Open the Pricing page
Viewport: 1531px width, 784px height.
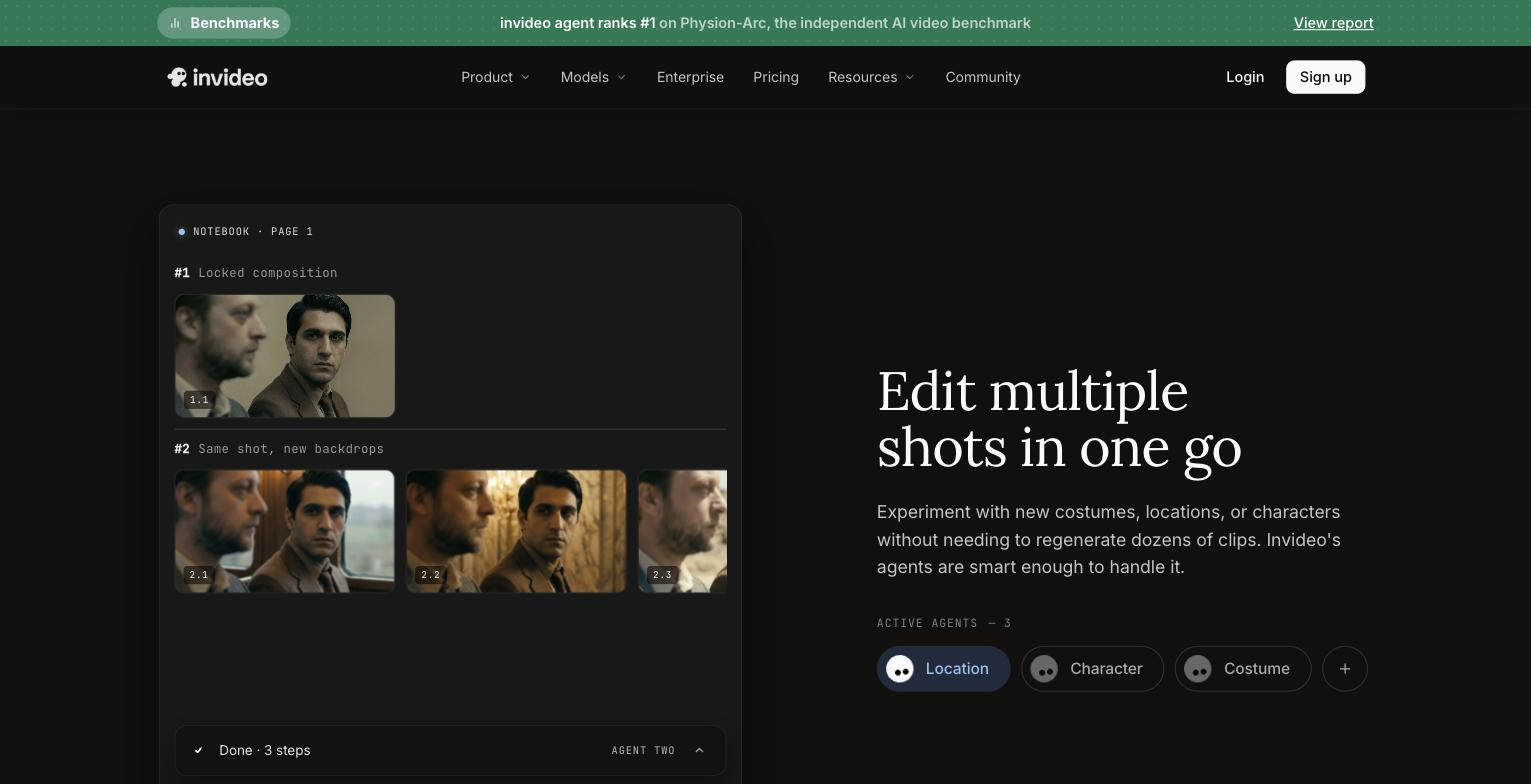pyautogui.click(x=776, y=77)
